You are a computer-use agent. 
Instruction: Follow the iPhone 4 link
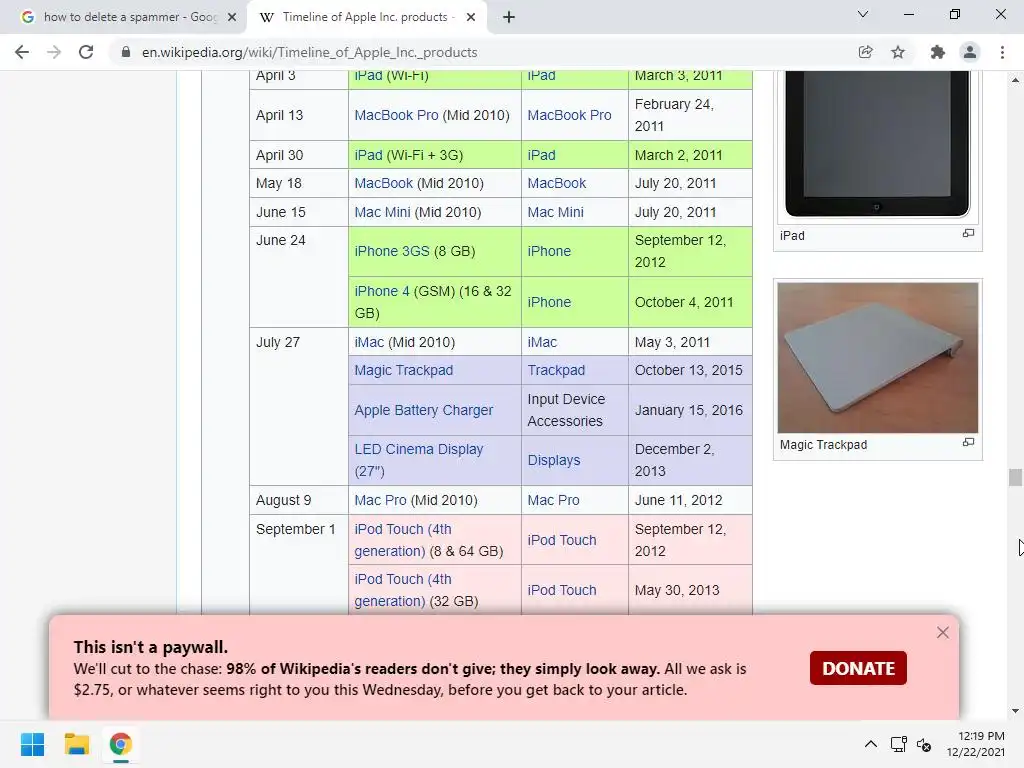tap(382, 291)
